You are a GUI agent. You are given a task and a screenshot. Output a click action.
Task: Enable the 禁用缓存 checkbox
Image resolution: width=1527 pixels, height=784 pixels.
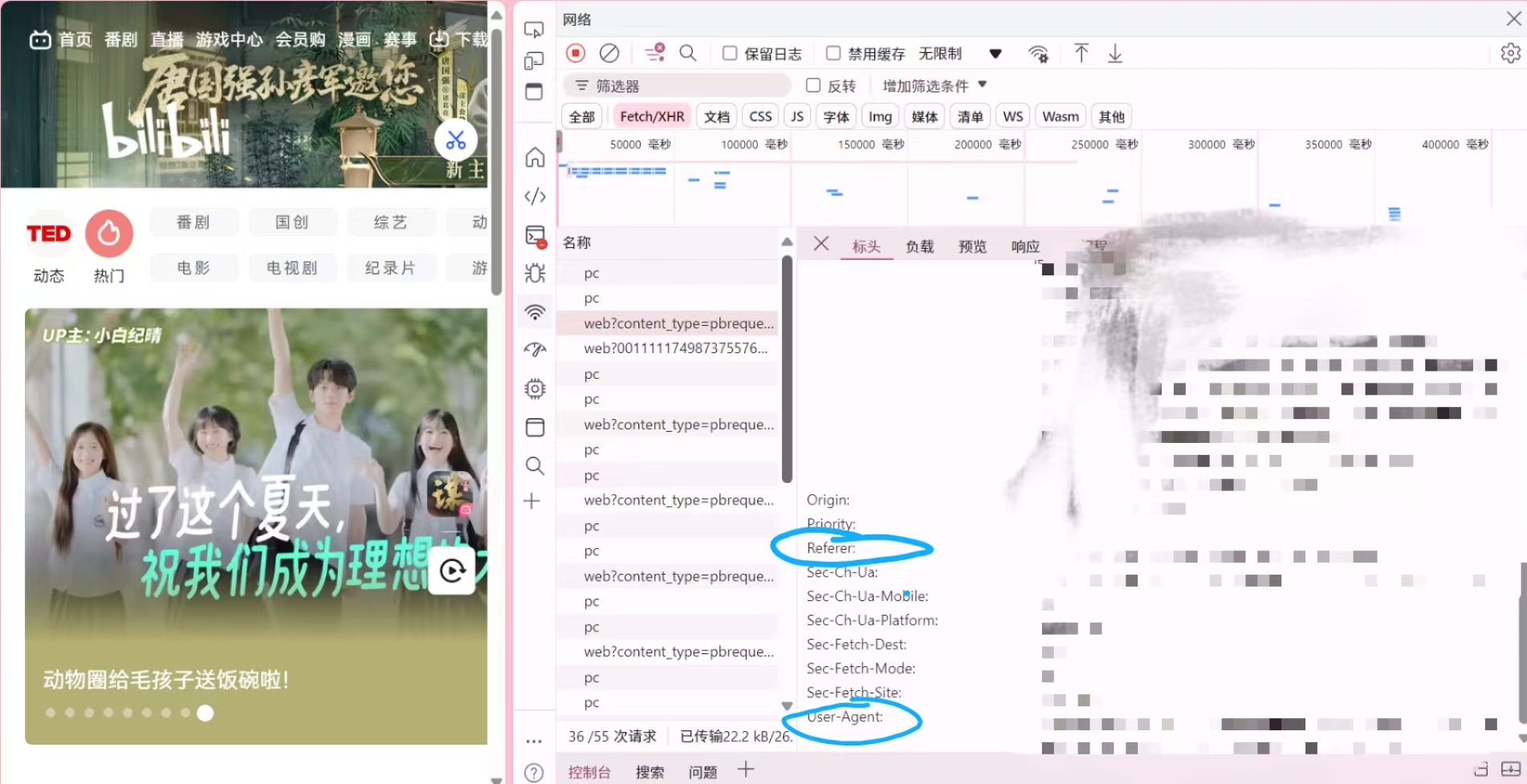coord(833,53)
